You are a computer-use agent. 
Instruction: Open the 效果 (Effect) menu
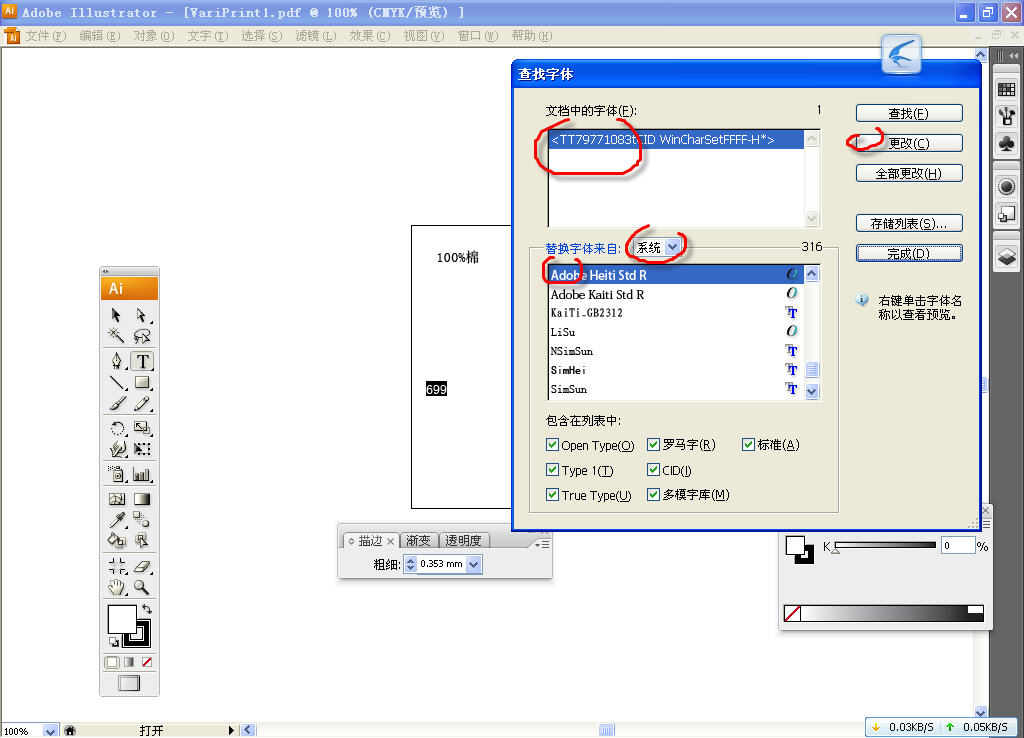[x=370, y=36]
